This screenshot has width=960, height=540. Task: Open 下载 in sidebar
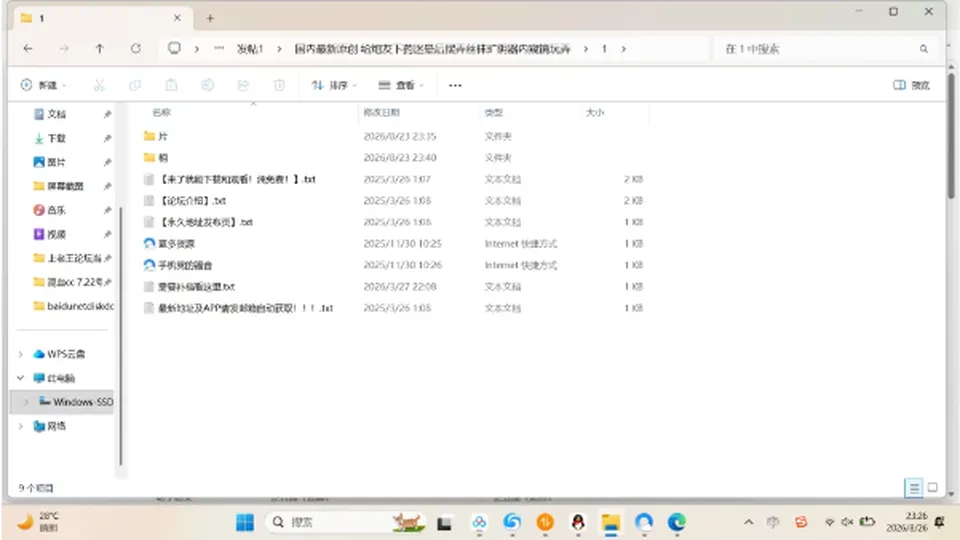coord(56,138)
